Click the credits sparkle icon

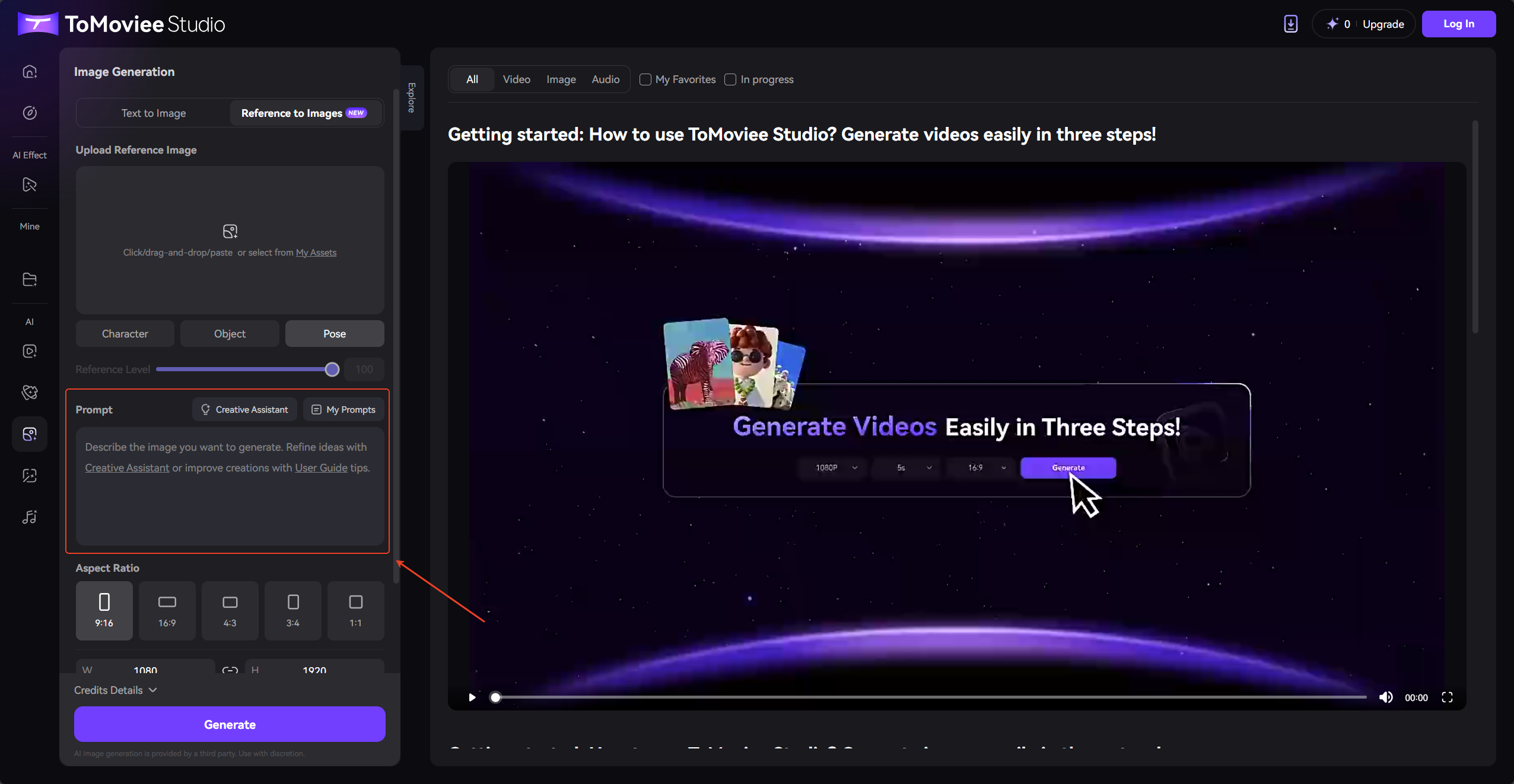point(1332,24)
